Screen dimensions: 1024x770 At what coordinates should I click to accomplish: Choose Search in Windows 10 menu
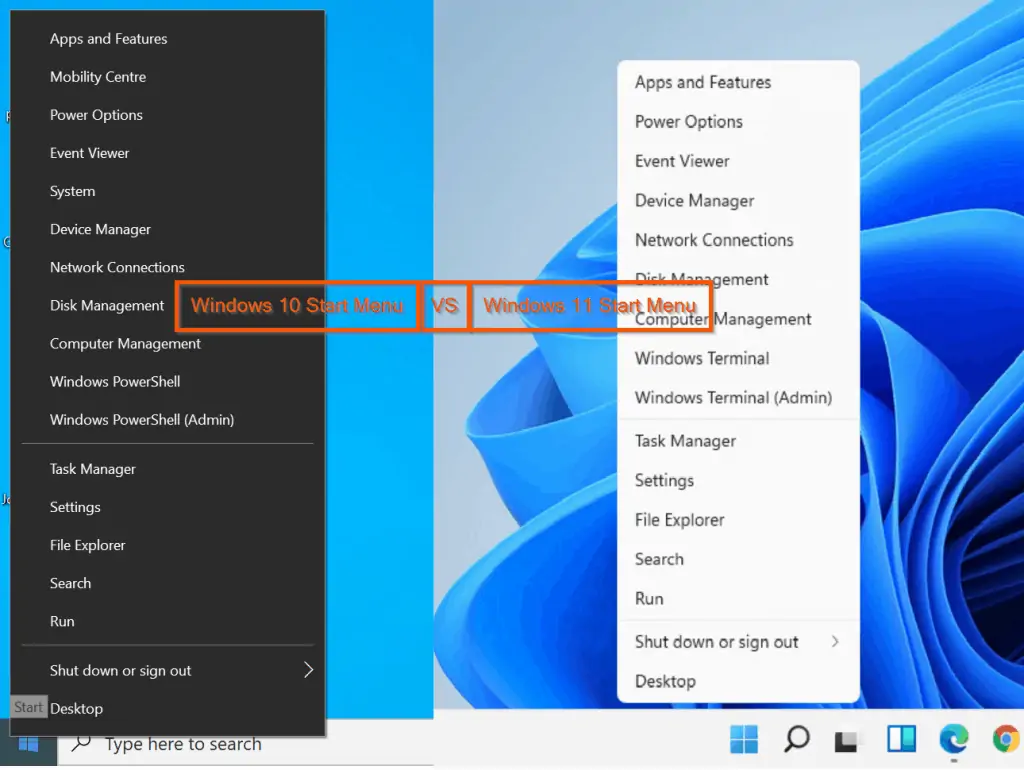(x=168, y=583)
